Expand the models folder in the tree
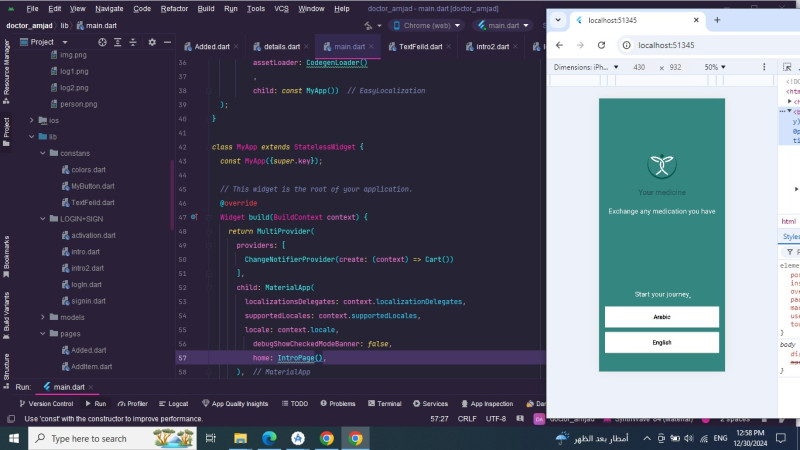This screenshot has width=800, height=450. 41,317
